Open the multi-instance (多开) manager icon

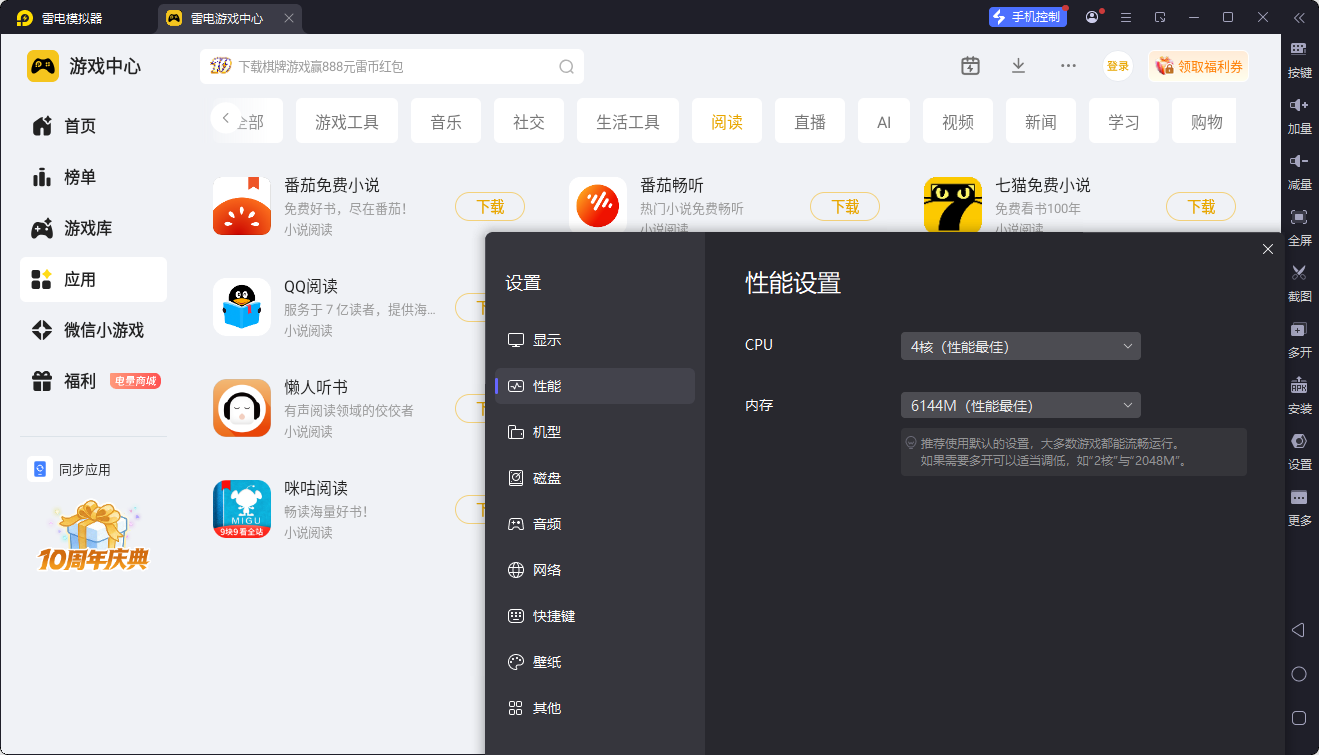coord(1299,330)
